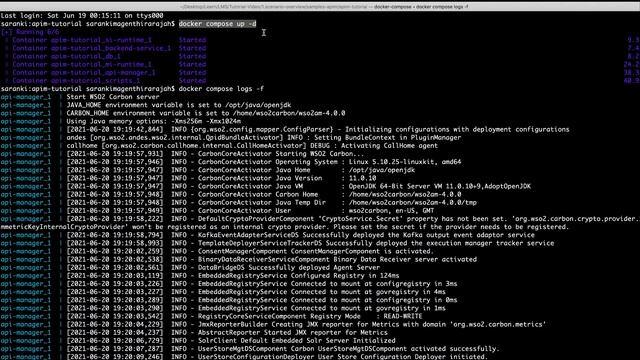Click the "Java Home : /opt/java/openjdk" line

click(208, 170)
